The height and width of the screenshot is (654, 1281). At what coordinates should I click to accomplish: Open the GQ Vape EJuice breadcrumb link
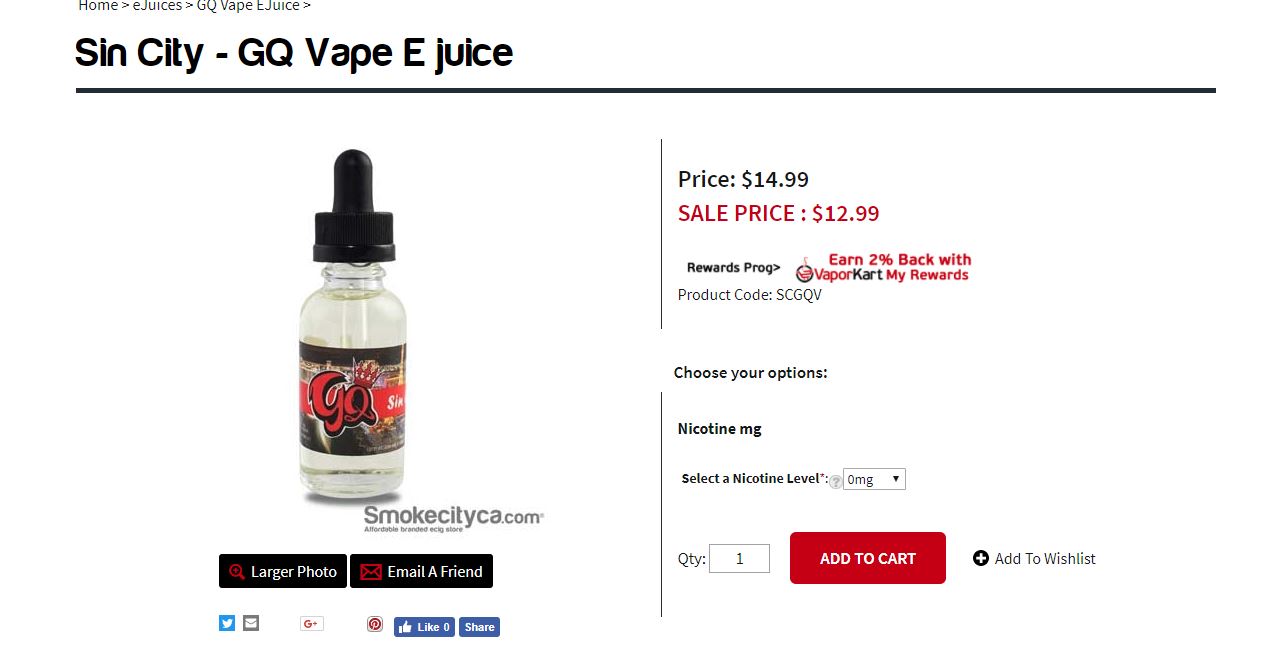click(248, 6)
